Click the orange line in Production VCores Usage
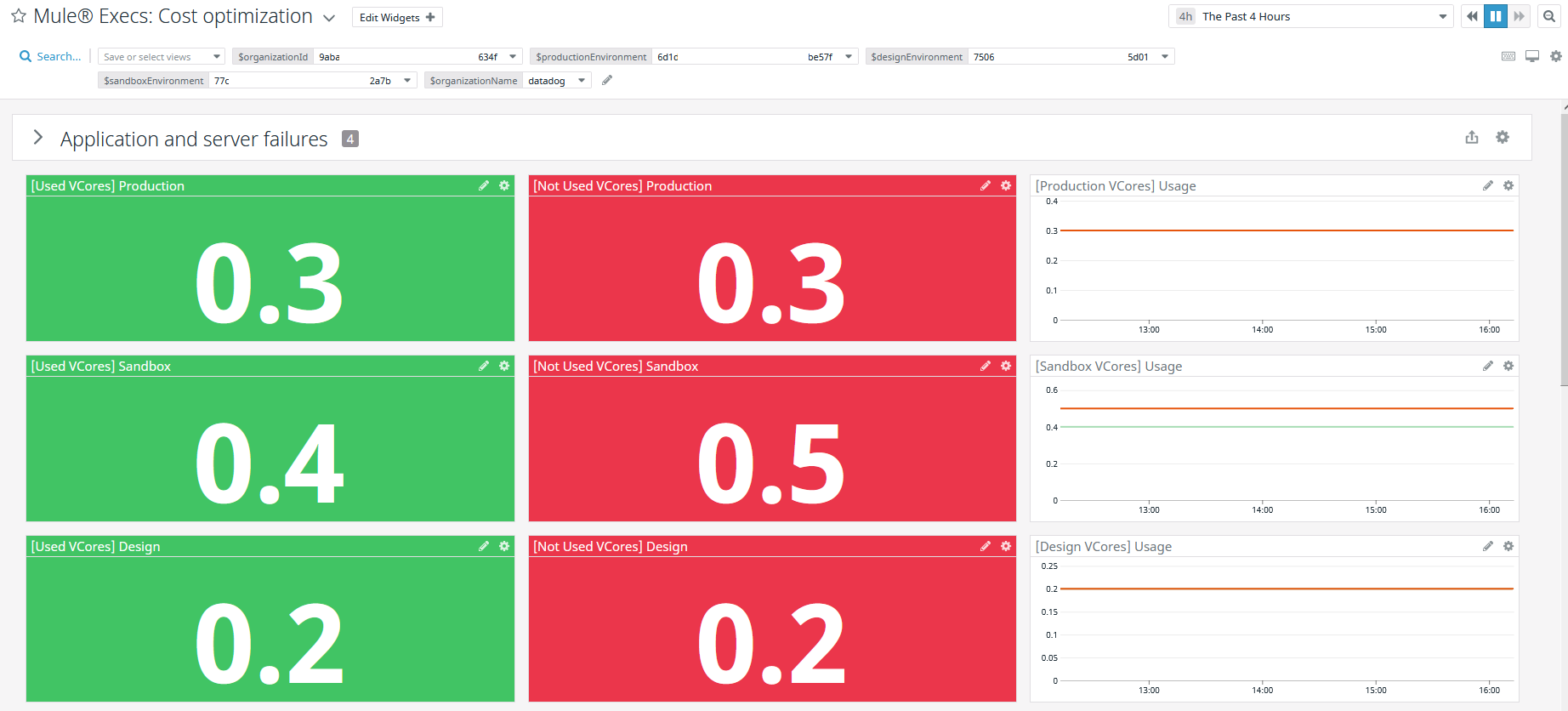1568x711 pixels. (1286, 230)
